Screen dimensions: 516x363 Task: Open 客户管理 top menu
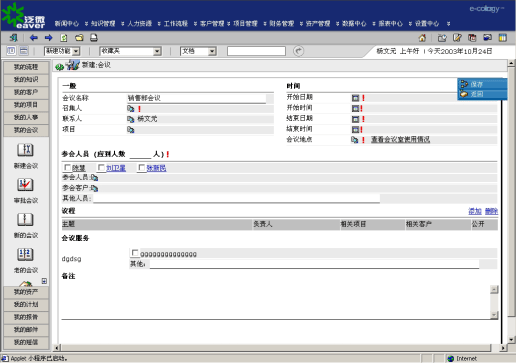click(x=212, y=23)
